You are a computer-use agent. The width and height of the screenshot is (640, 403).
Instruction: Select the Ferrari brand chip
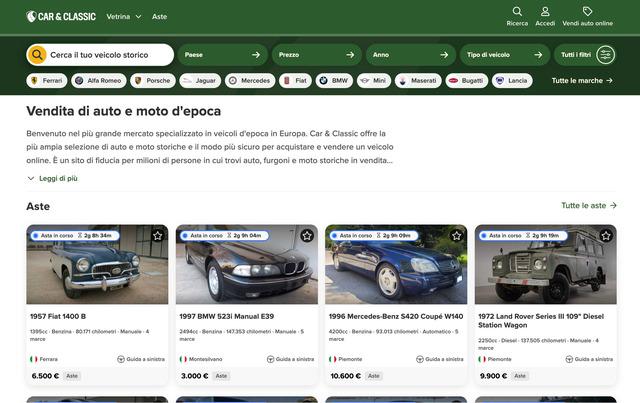46,80
